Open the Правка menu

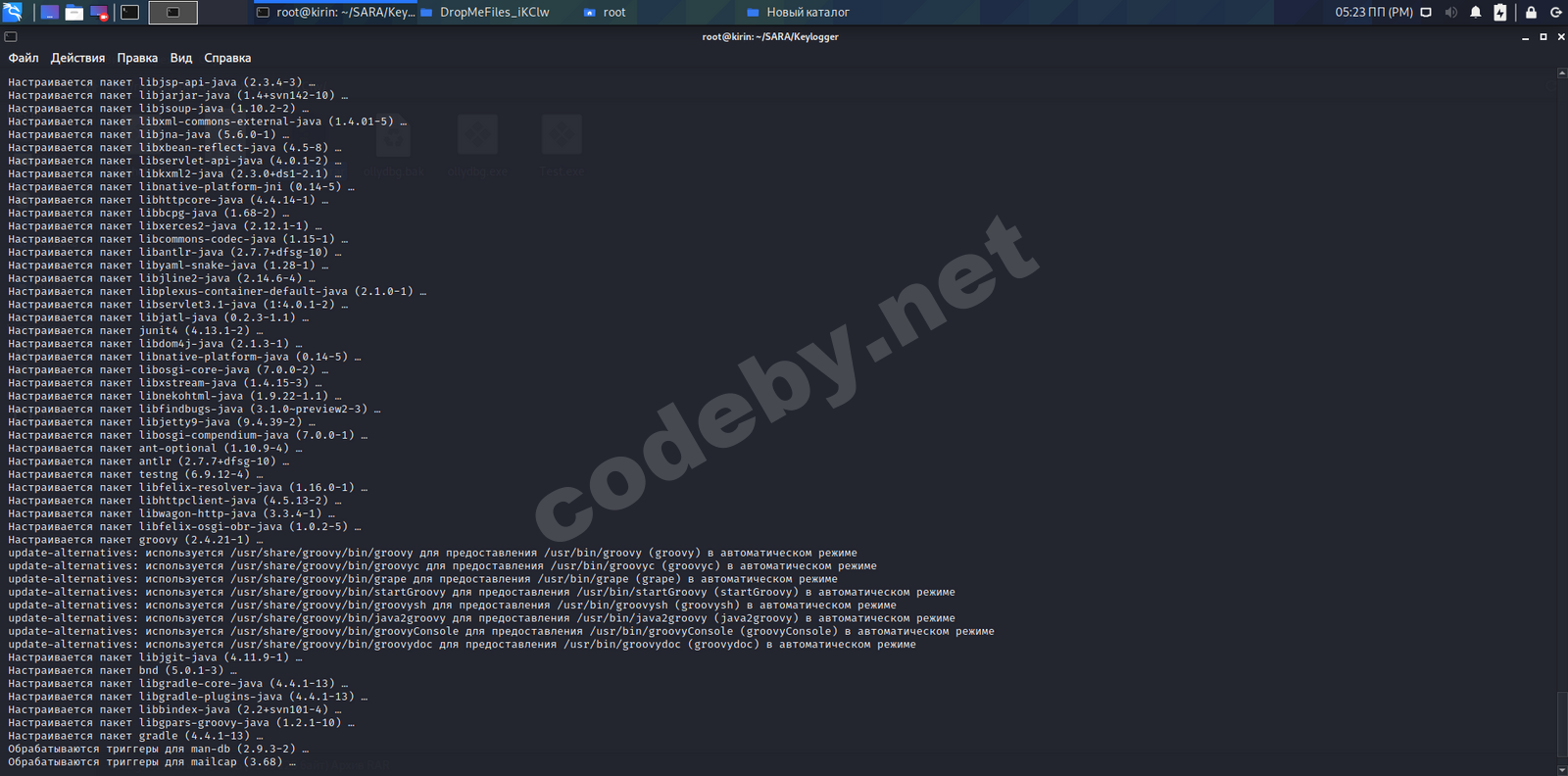click(x=137, y=58)
